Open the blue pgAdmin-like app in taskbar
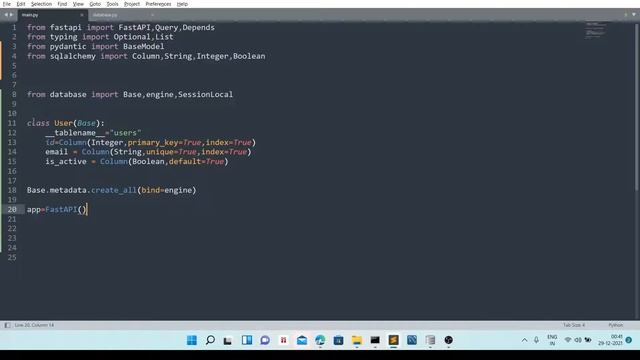The width and height of the screenshot is (640, 360). 412,340
